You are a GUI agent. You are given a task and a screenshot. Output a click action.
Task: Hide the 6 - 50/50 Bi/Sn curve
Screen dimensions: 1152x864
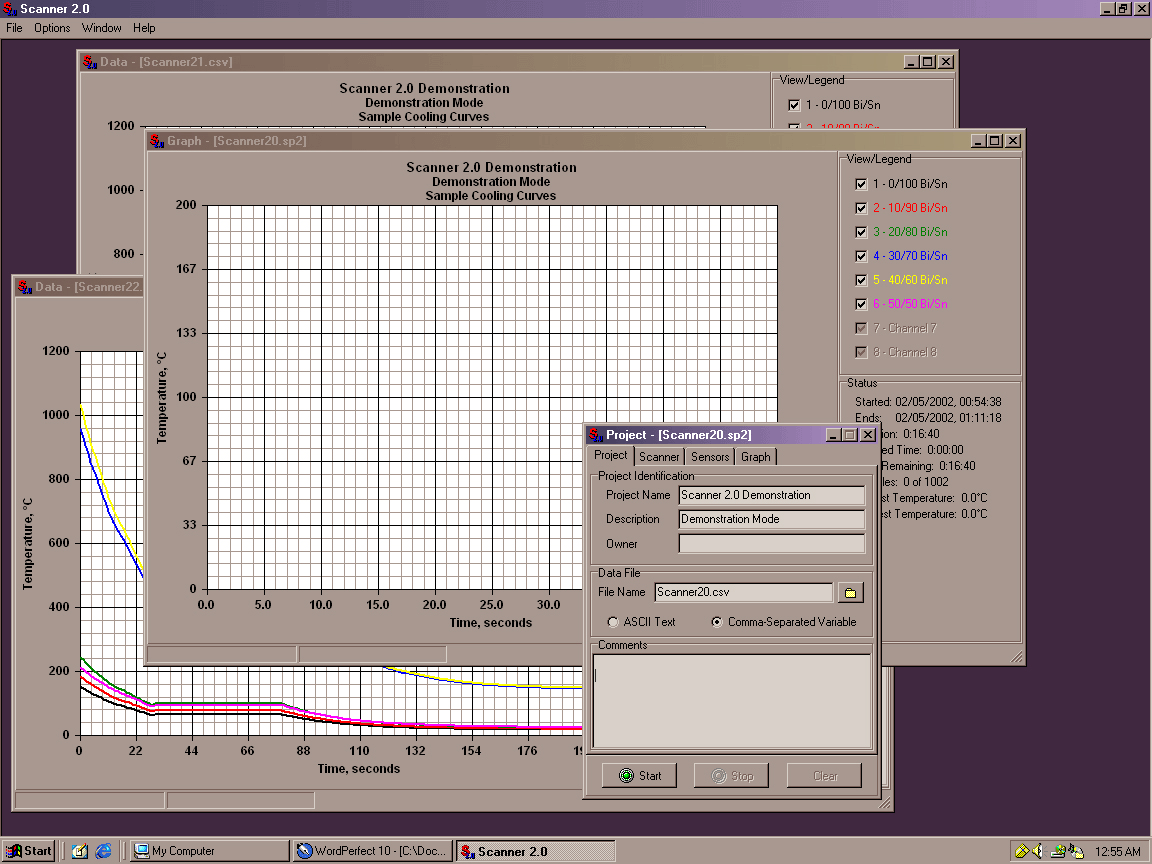coord(861,304)
